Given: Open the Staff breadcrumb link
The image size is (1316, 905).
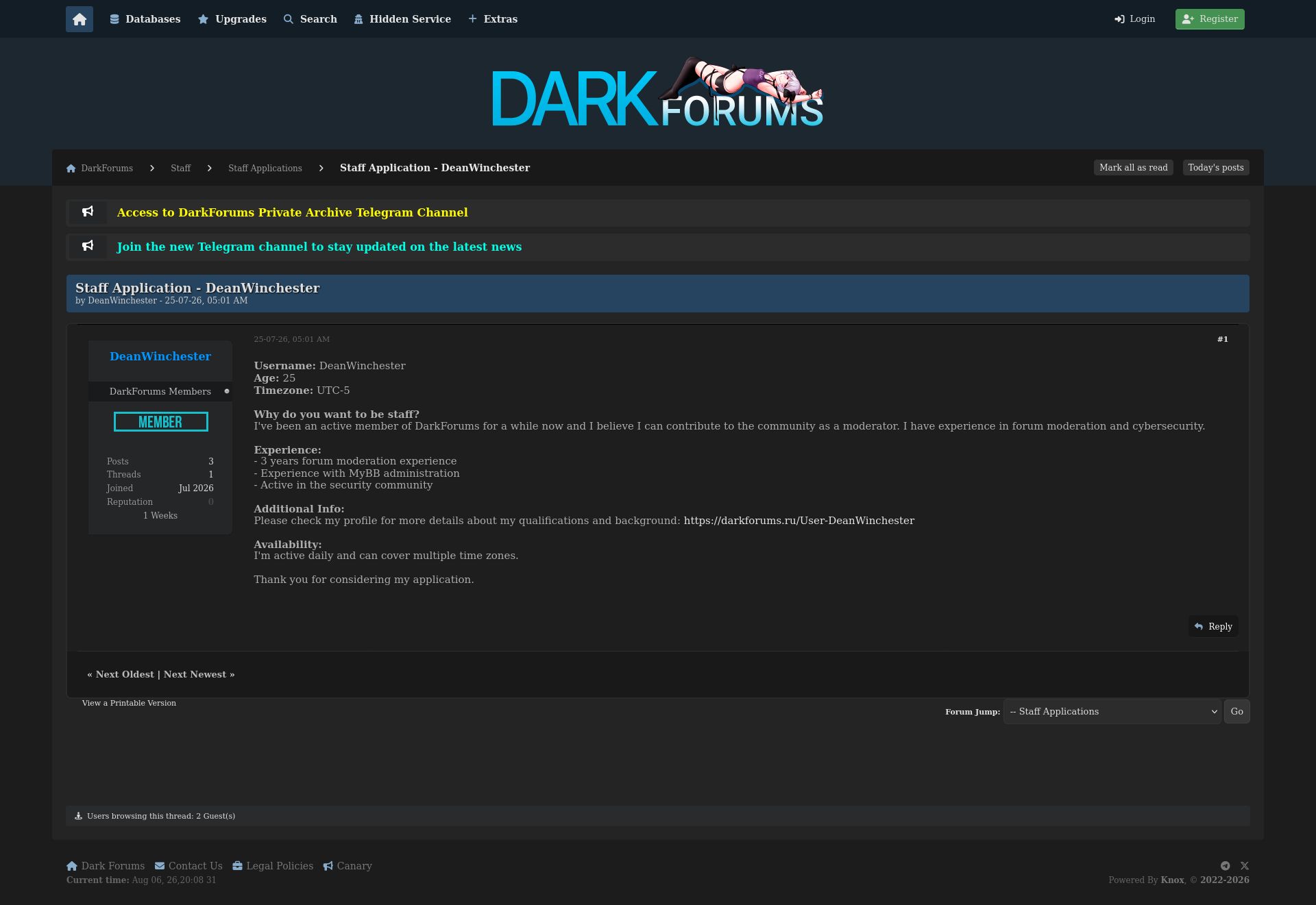Looking at the screenshot, I should (x=181, y=168).
